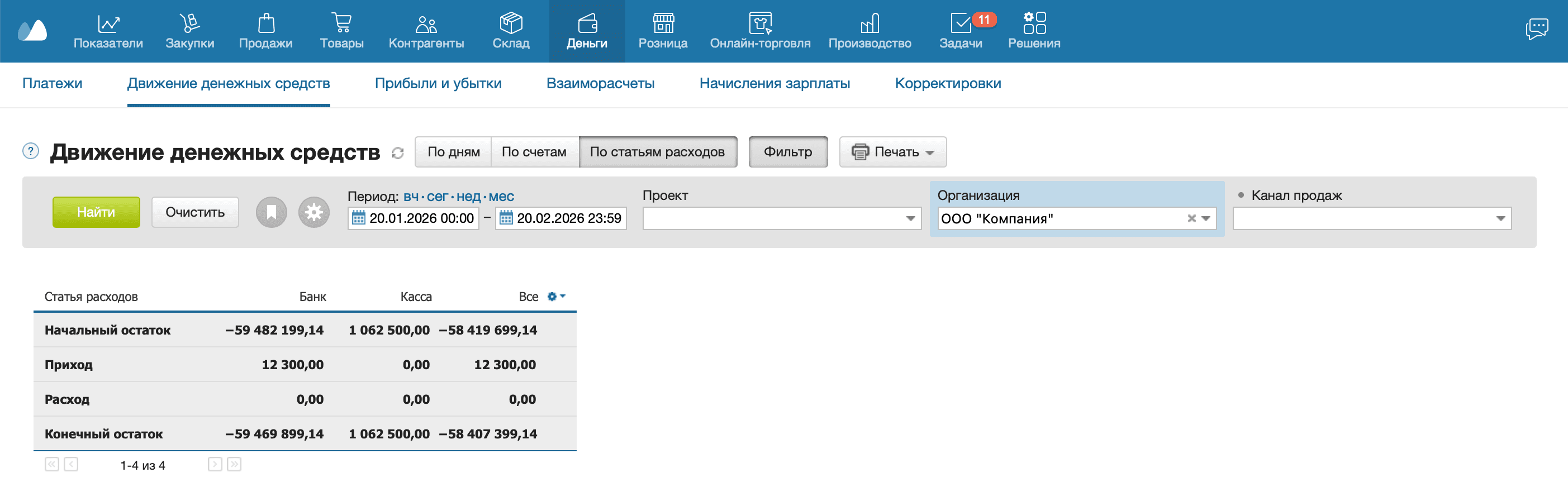The image size is (1568, 487).
Task: Go to previous page of results
Action: 71,465
